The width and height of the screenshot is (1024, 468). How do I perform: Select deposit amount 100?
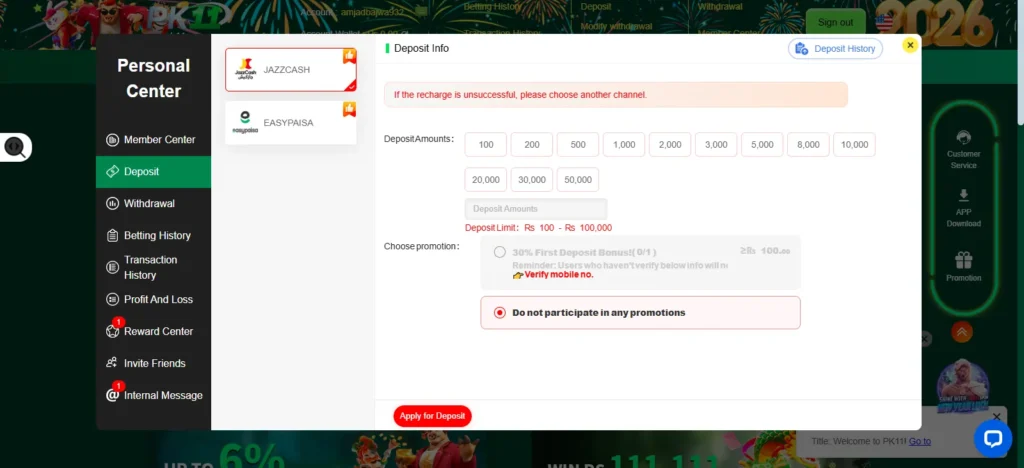tap(486, 145)
